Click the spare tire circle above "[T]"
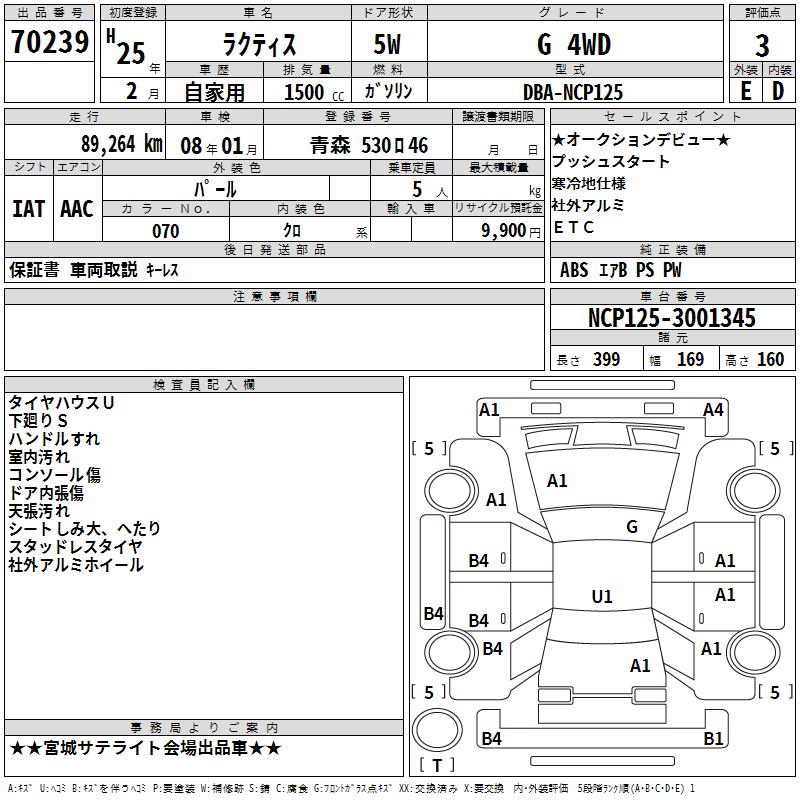The height and width of the screenshot is (800, 800). click(x=437, y=730)
